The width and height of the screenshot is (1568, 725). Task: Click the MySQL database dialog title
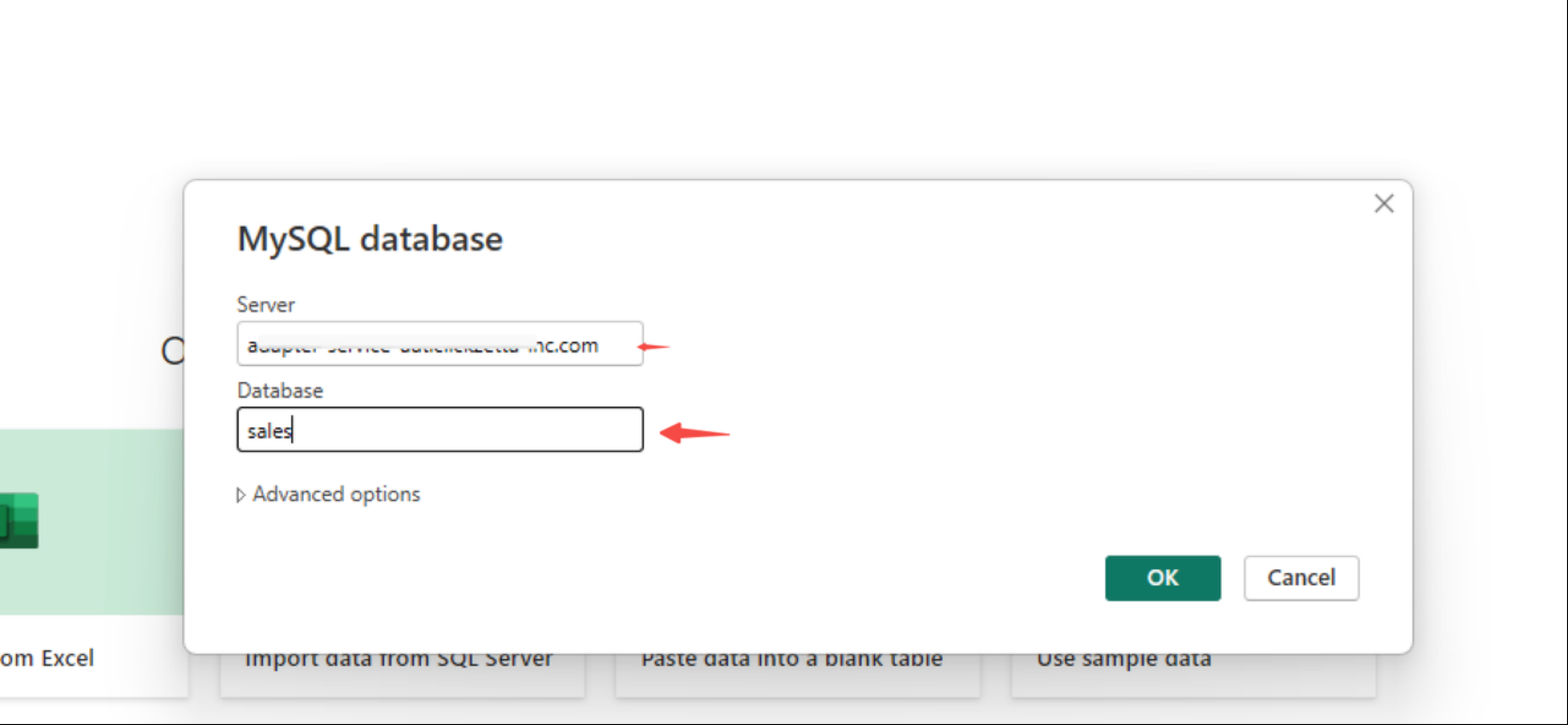point(370,239)
